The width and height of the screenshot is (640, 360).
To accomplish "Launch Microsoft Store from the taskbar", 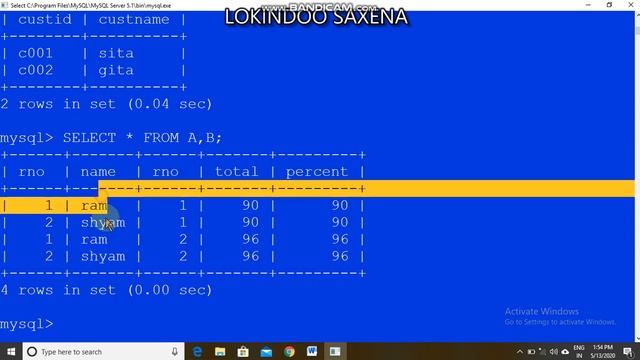I will tap(243, 351).
